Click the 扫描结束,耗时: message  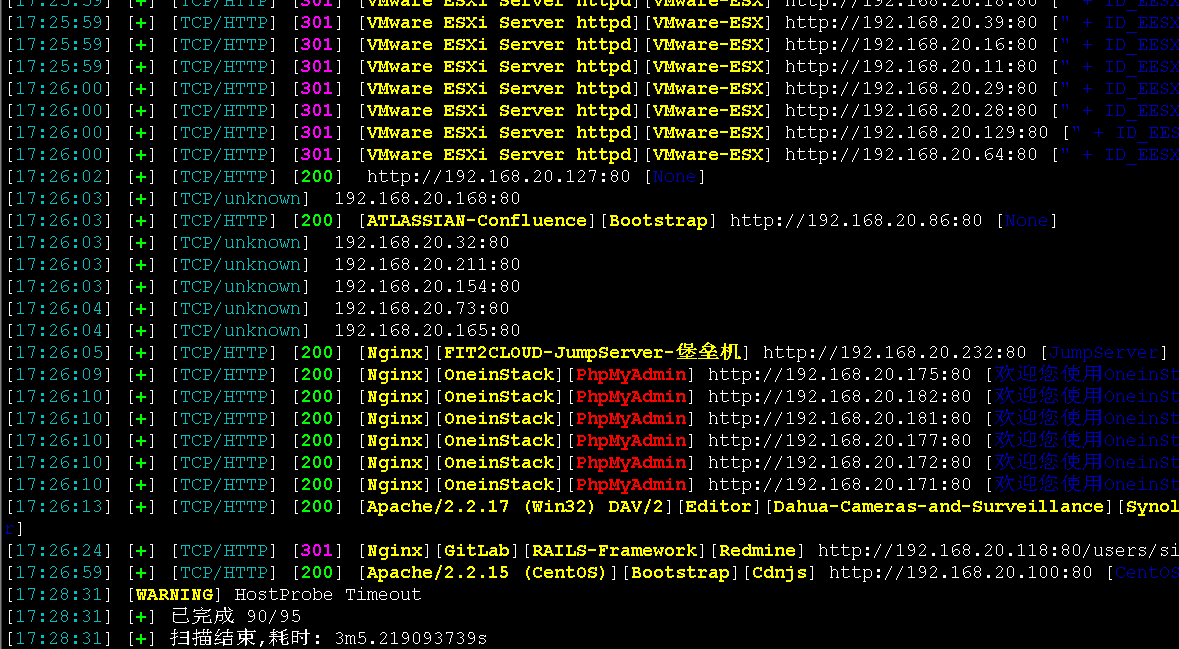pos(247,638)
